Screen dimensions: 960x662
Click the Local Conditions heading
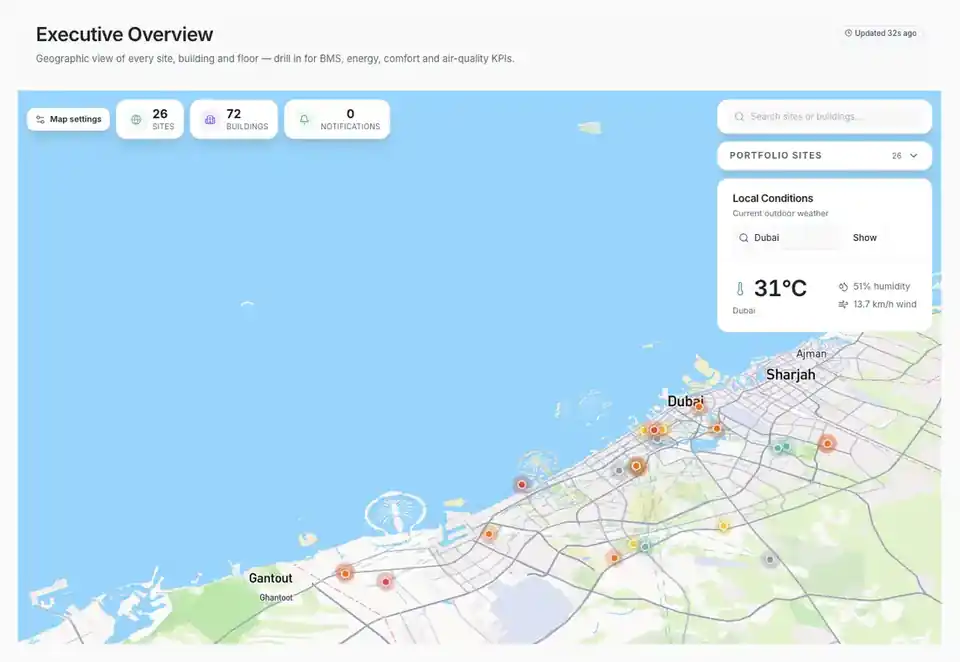click(773, 198)
